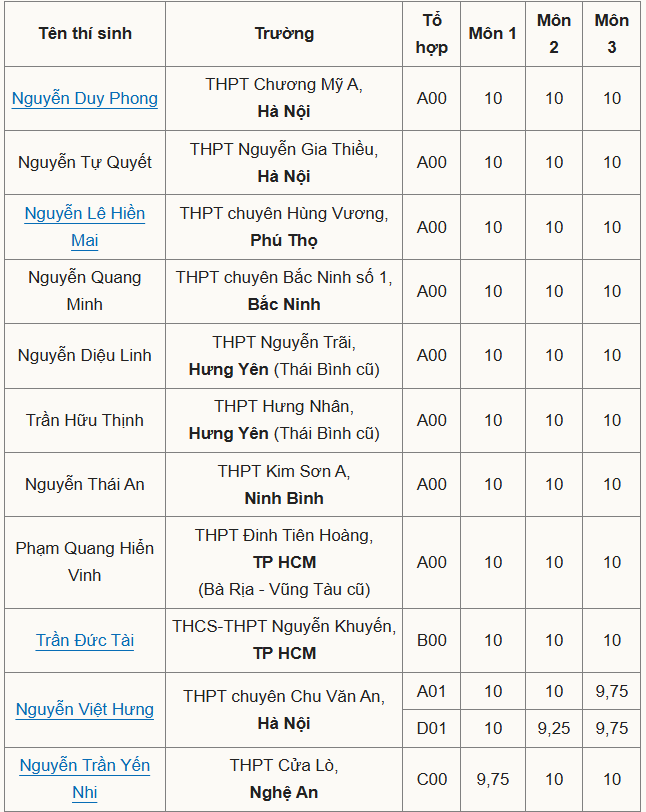Viewport: 646px width, 812px height.
Task: Click the B00 combination cell
Action: pyautogui.click(x=432, y=641)
